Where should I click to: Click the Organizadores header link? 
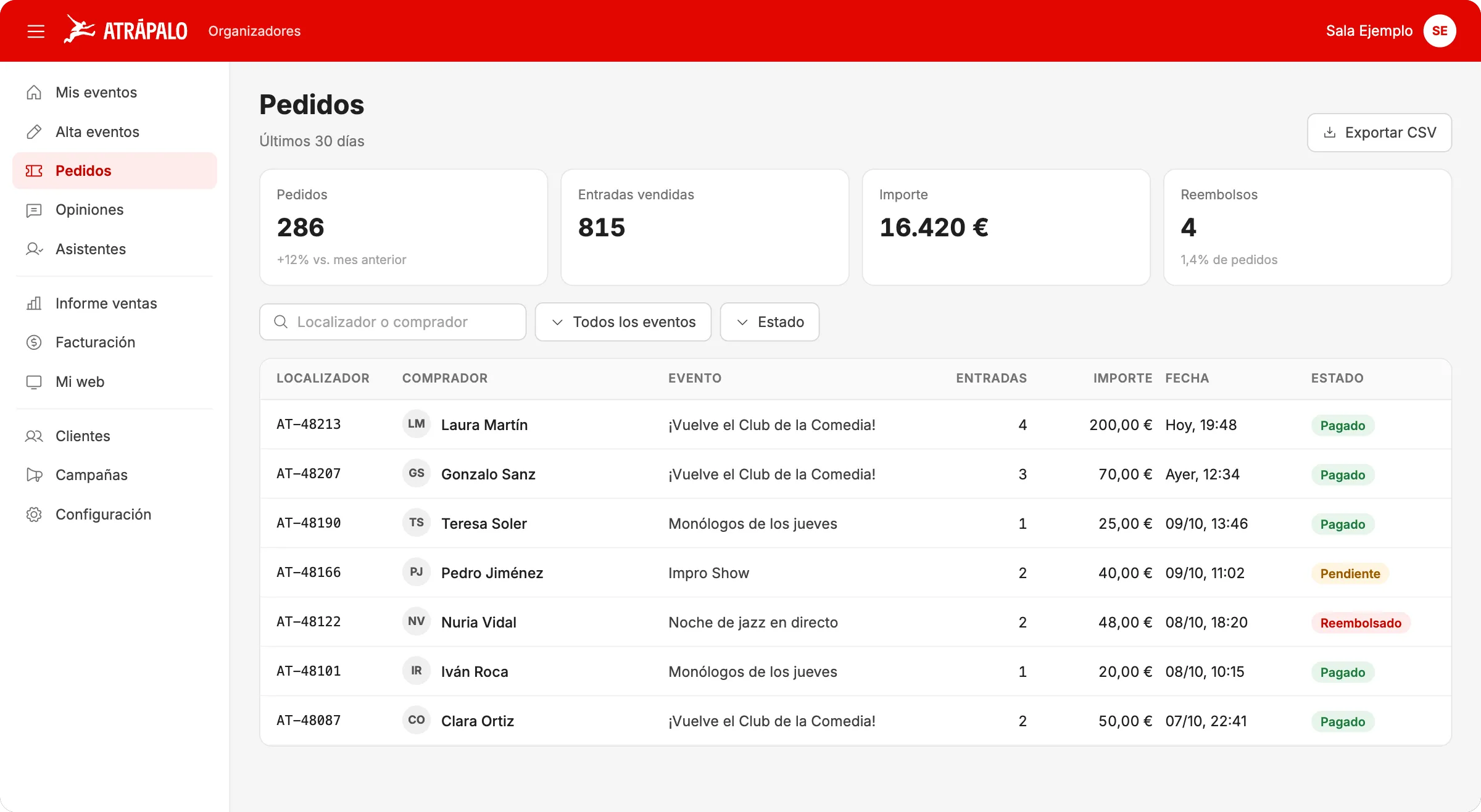[x=254, y=31]
